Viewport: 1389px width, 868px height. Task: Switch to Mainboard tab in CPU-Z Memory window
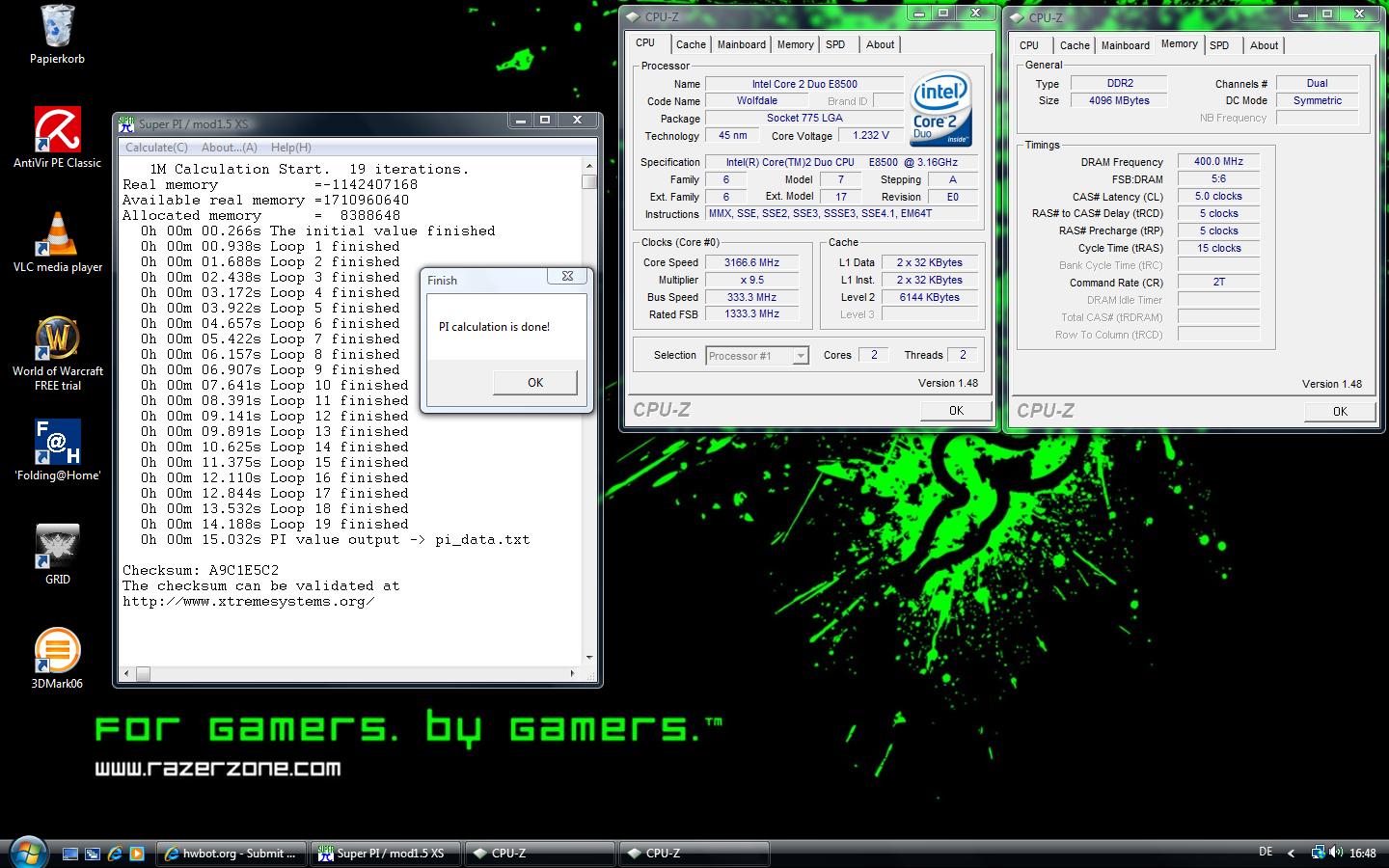pyautogui.click(x=1125, y=45)
